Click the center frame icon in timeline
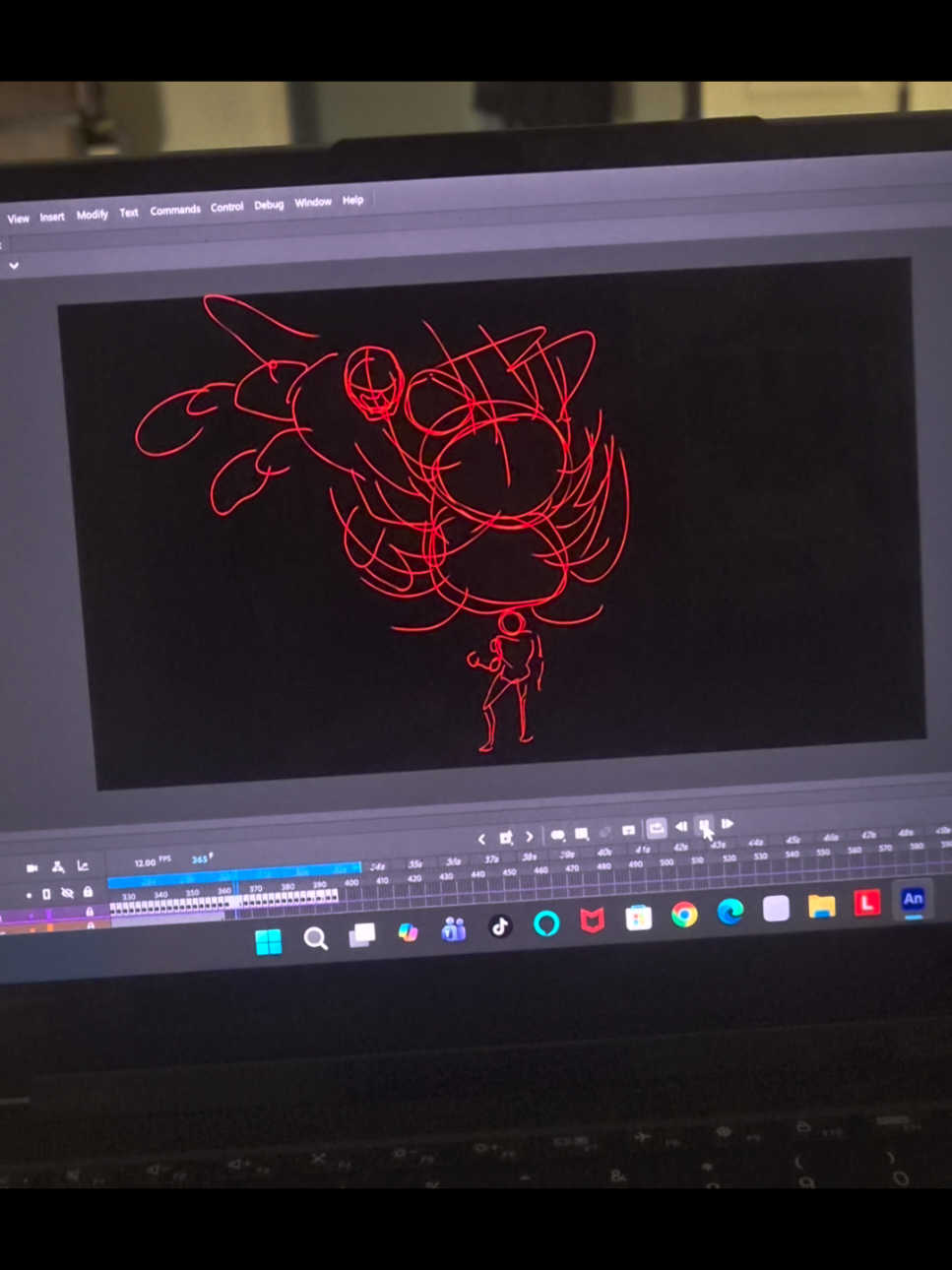 629,831
